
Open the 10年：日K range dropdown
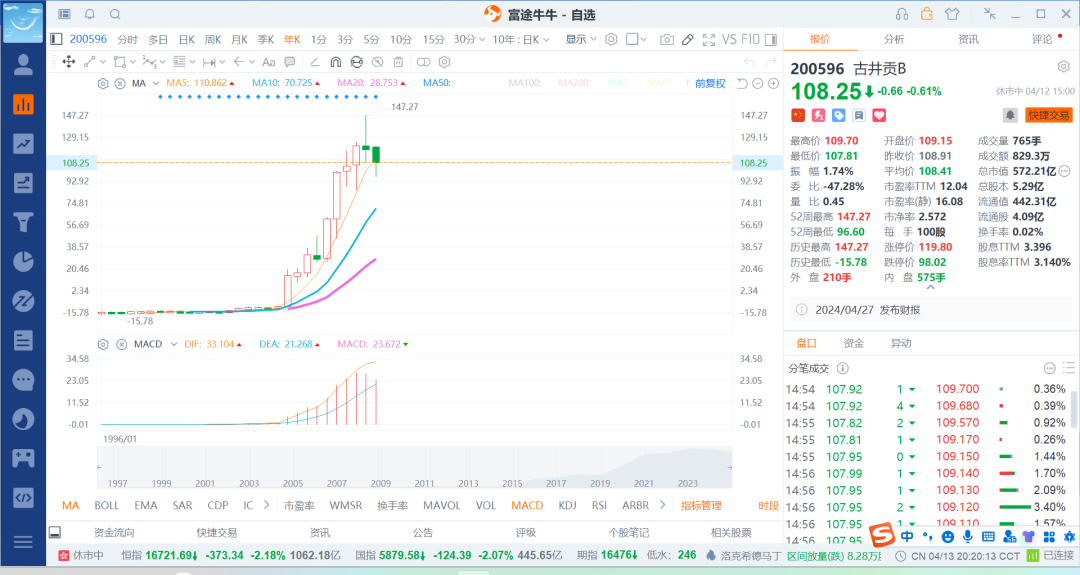pos(521,40)
